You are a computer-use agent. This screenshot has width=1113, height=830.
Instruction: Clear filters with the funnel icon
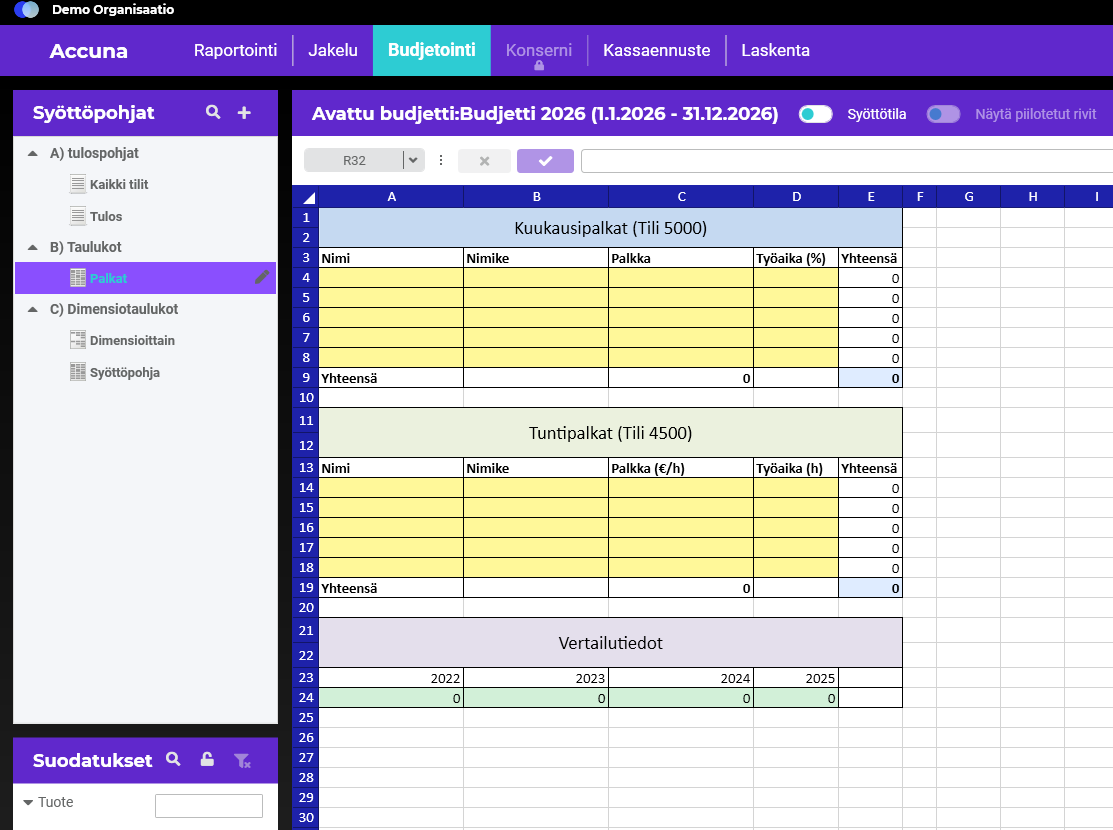pyautogui.click(x=243, y=760)
